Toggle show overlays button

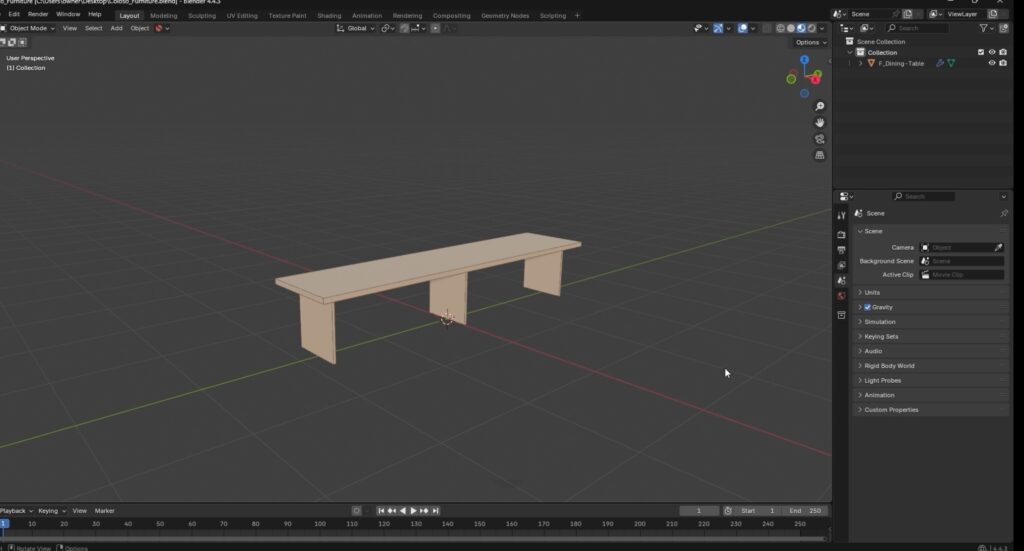point(743,28)
